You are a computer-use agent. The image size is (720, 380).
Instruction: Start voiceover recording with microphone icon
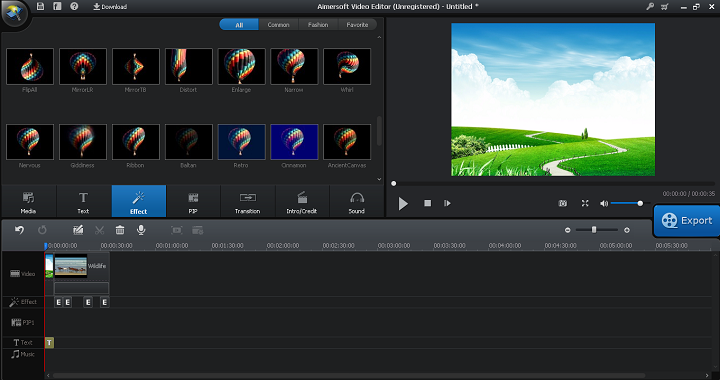pos(141,230)
